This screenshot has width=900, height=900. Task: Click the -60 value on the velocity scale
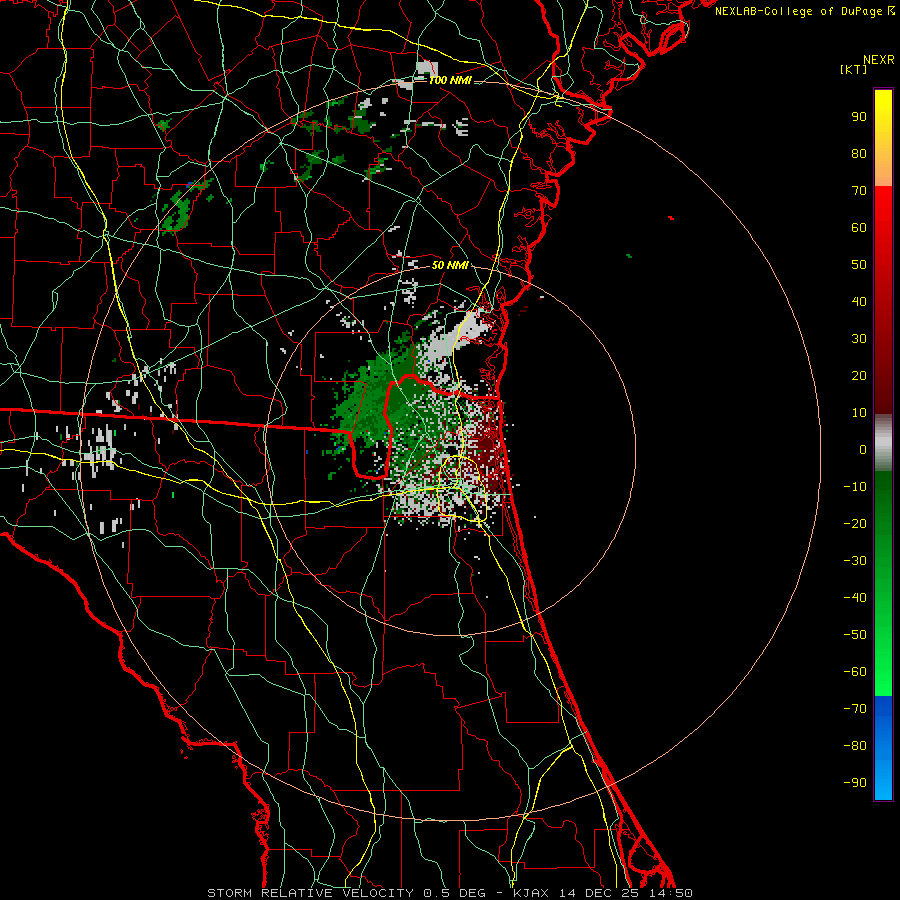pyautogui.click(x=855, y=672)
